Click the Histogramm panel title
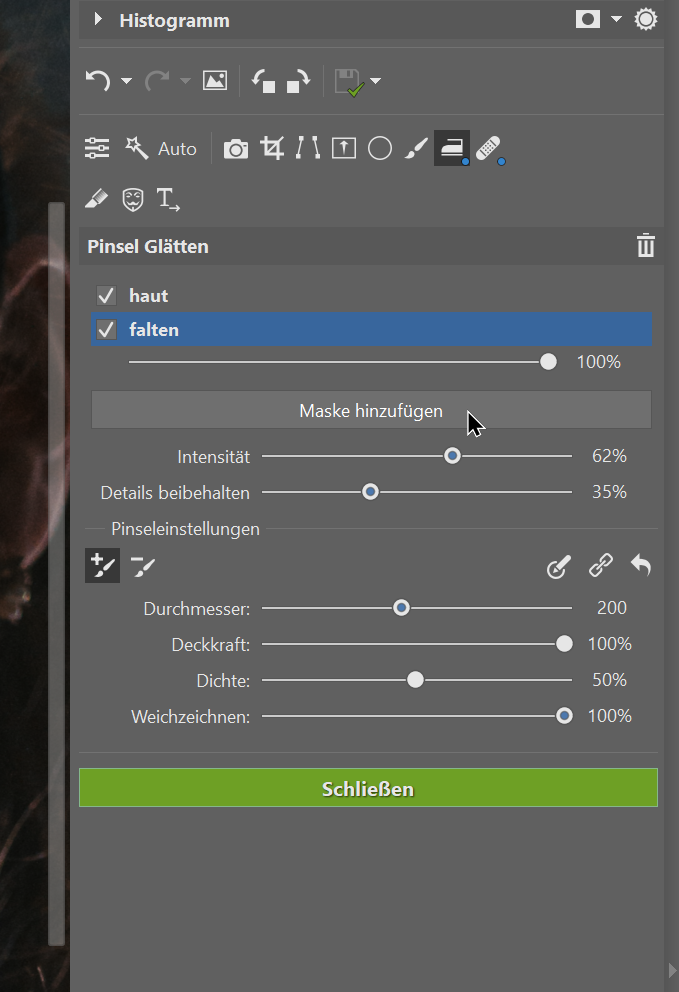The width and height of the screenshot is (679, 992). pyautogui.click(x=175, y=21)
